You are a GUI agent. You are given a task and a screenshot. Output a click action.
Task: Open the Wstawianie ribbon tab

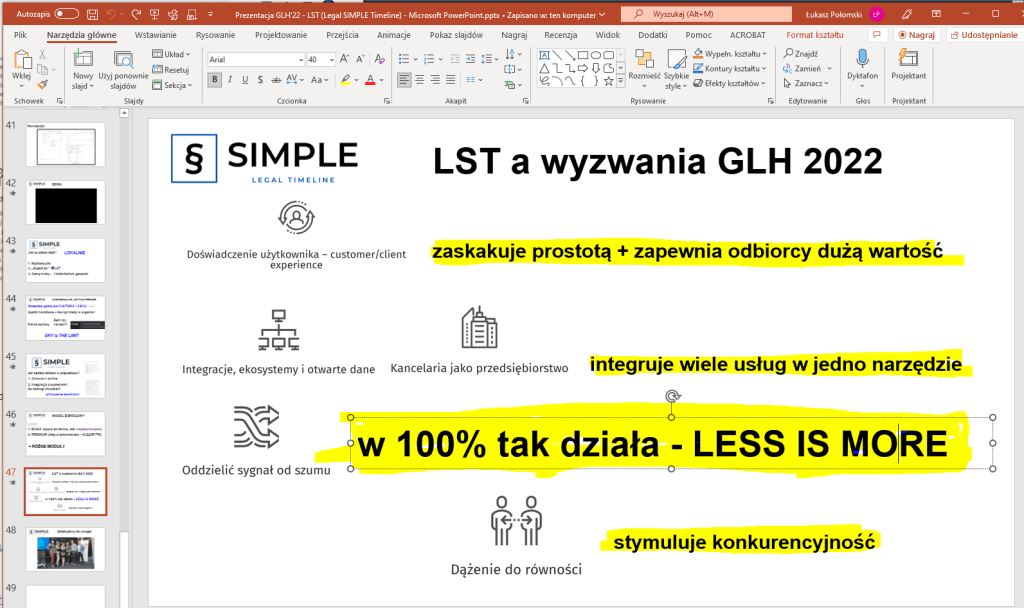coord(155,35)
